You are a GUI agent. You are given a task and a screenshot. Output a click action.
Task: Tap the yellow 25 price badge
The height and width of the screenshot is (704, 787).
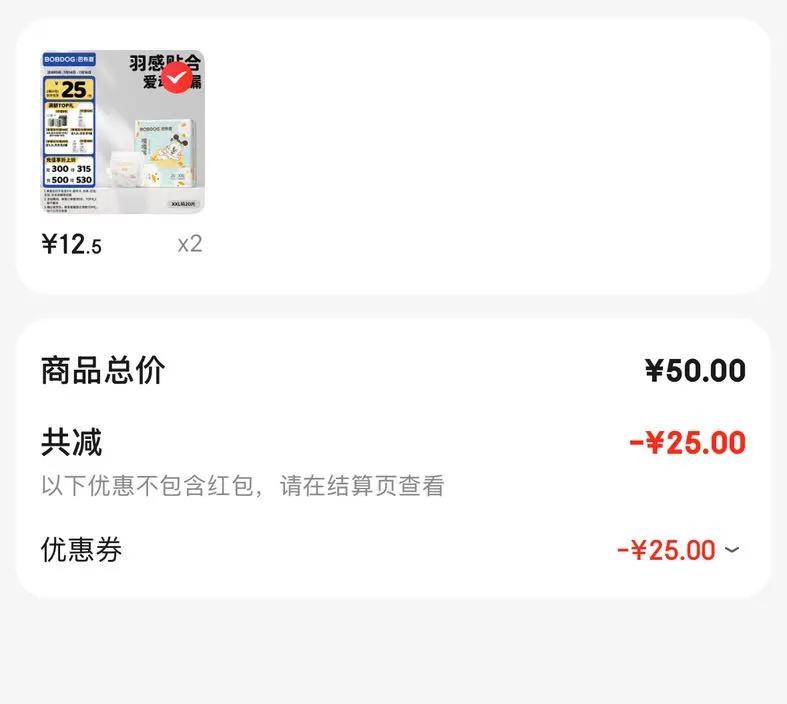click(x=69, y=89)
